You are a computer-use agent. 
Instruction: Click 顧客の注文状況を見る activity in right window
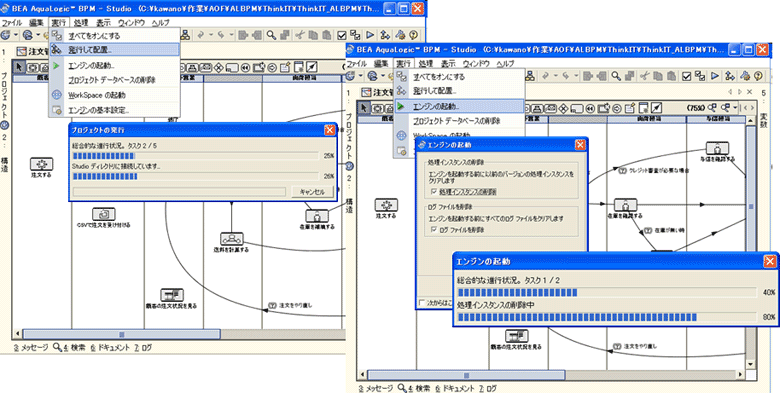point(516,339)
